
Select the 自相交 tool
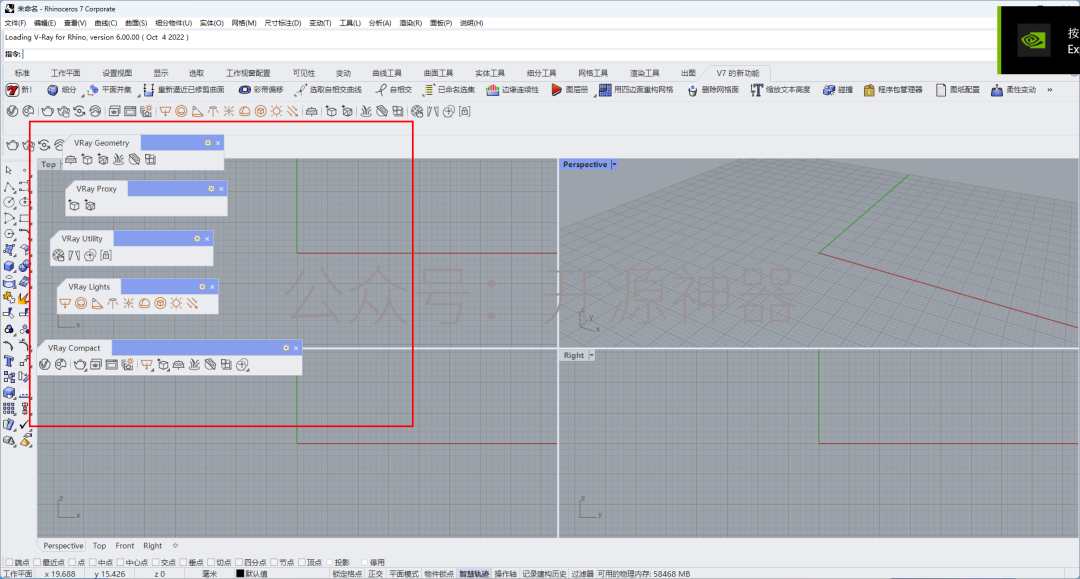(394, 90)
